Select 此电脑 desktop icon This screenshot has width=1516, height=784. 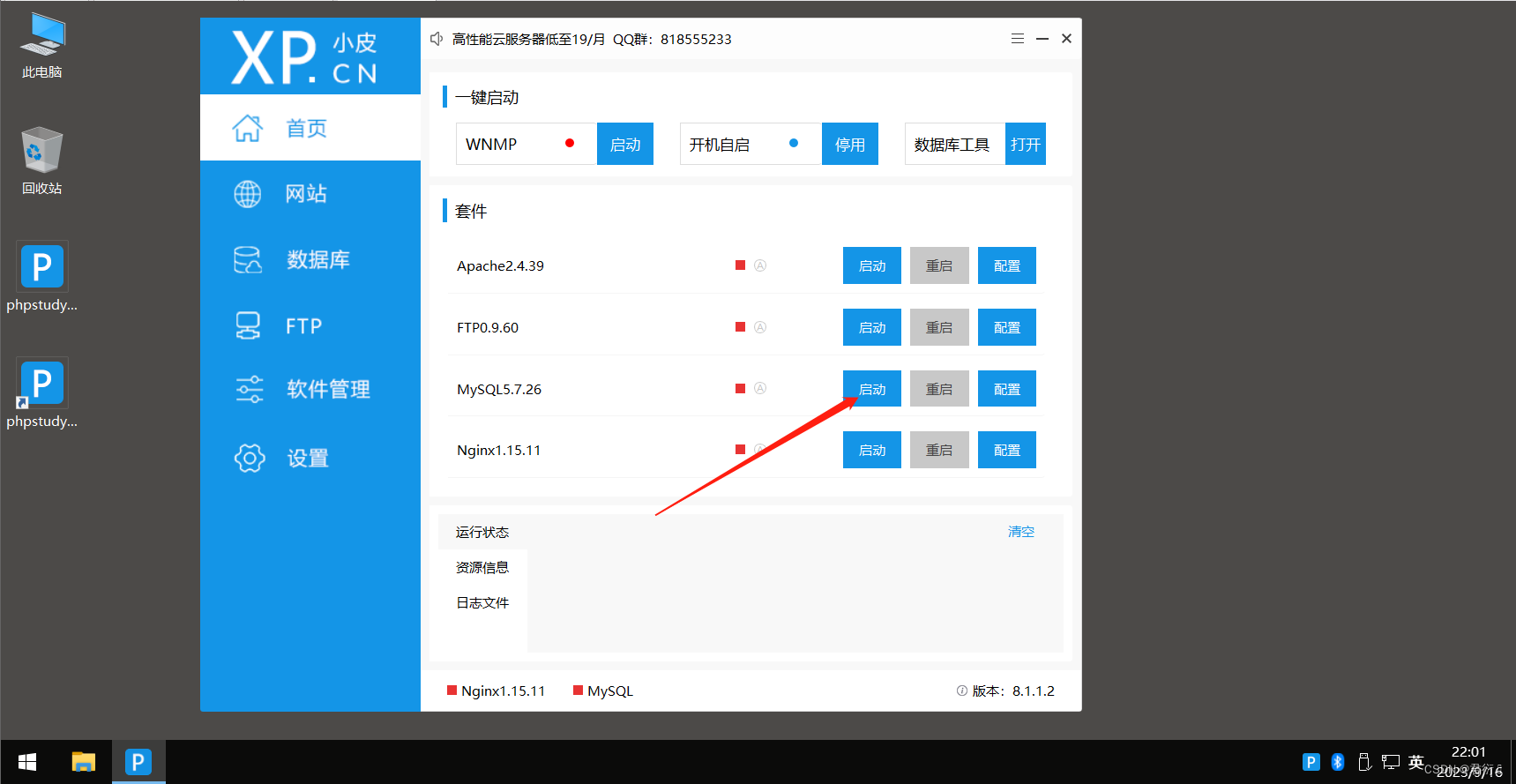[42, 46]
